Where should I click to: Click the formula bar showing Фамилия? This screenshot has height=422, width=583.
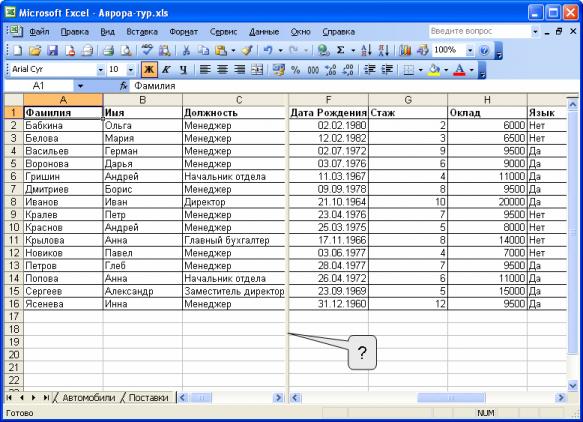tap(353, 86)
